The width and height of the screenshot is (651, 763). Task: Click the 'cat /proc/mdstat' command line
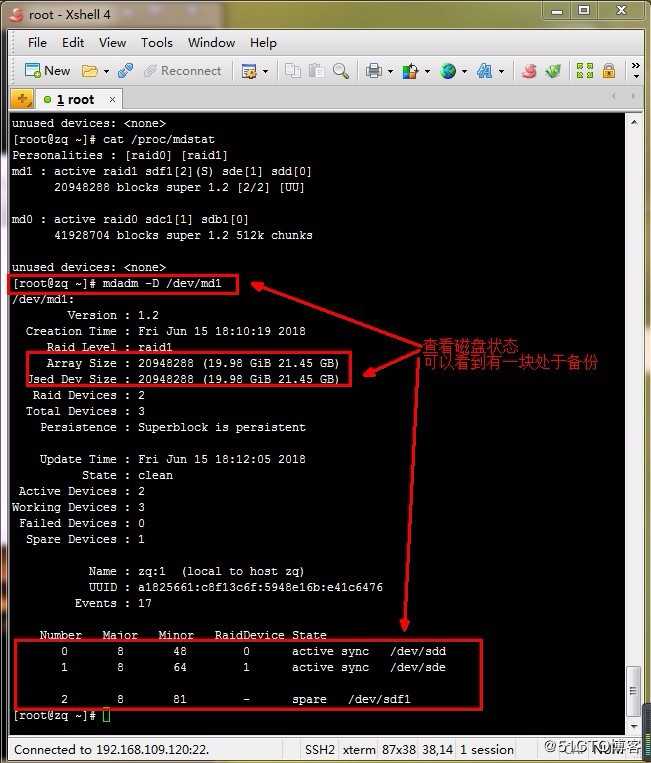113,139
